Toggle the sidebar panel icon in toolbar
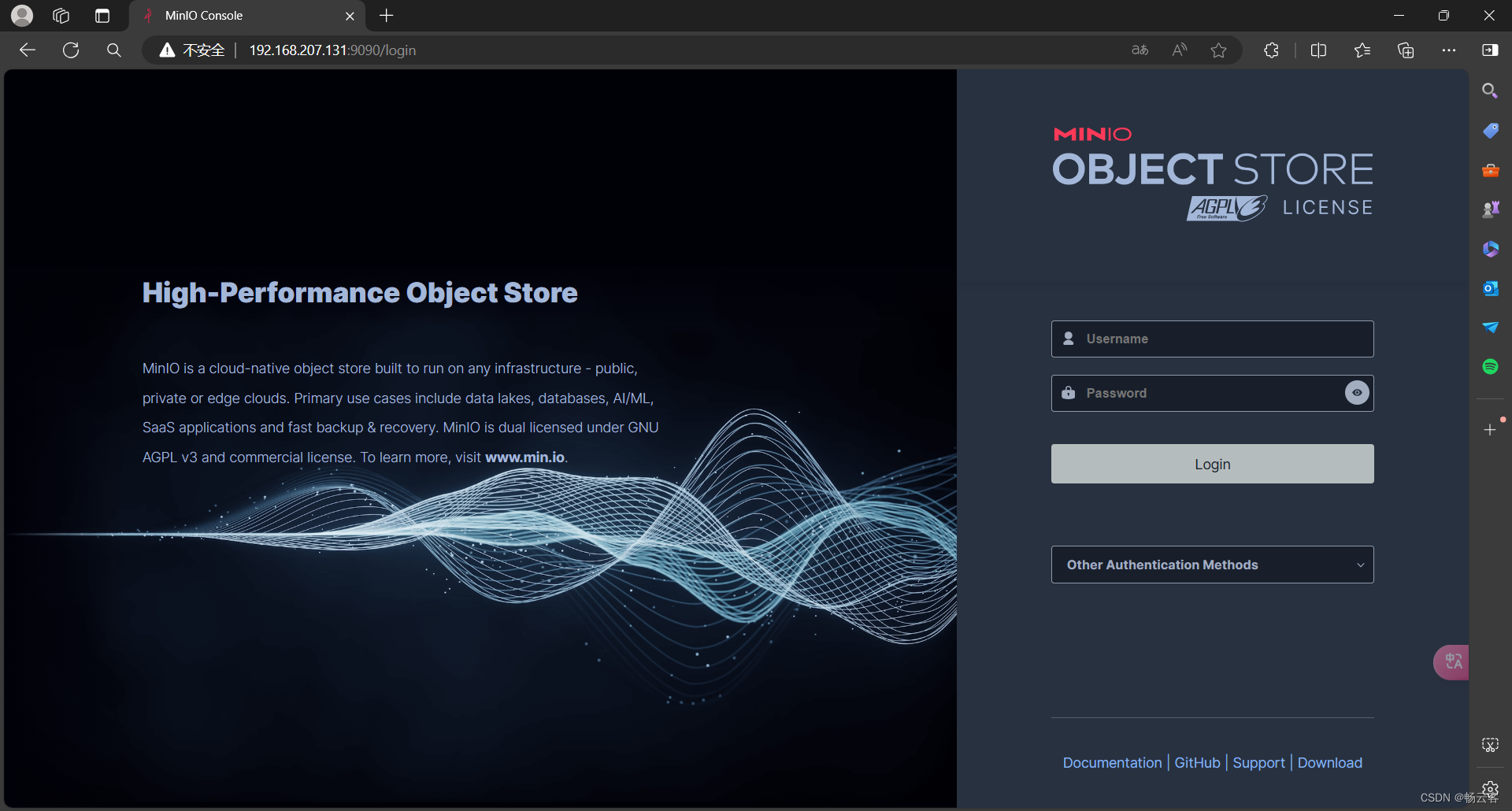Image resolution: width=1512 pixels, height=811 pixels. pos(1490,50)
